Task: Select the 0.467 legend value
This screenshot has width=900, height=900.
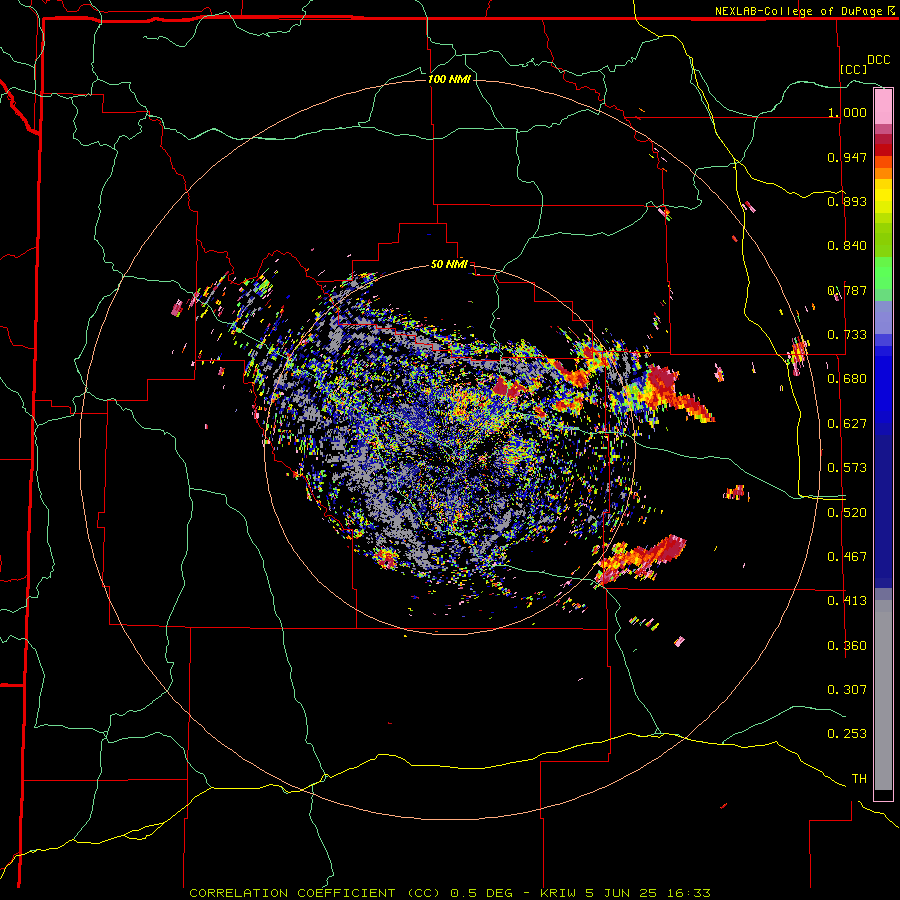Action: click(x=847, y=557)
